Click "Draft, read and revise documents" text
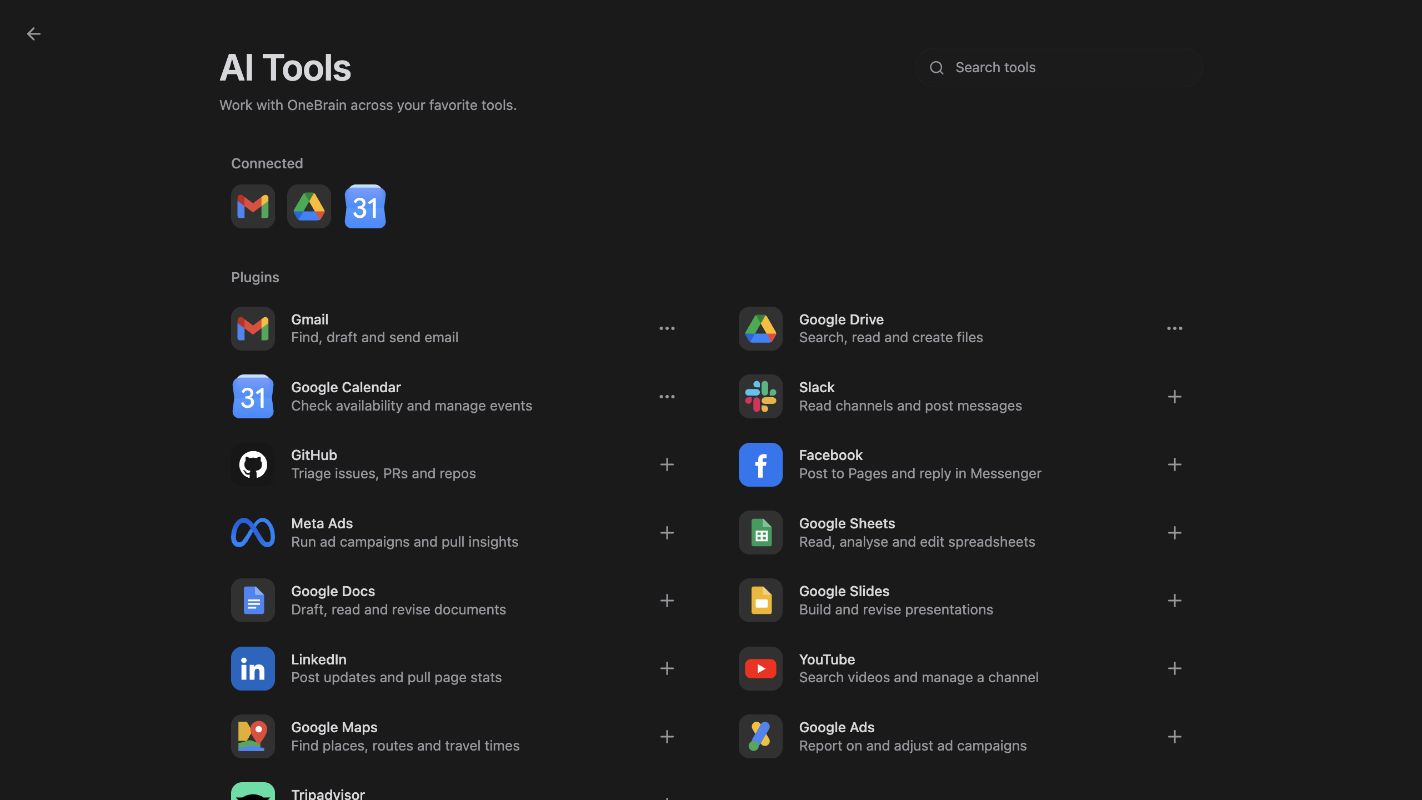This screenshot has height=800, width=1422. (398, 609)
